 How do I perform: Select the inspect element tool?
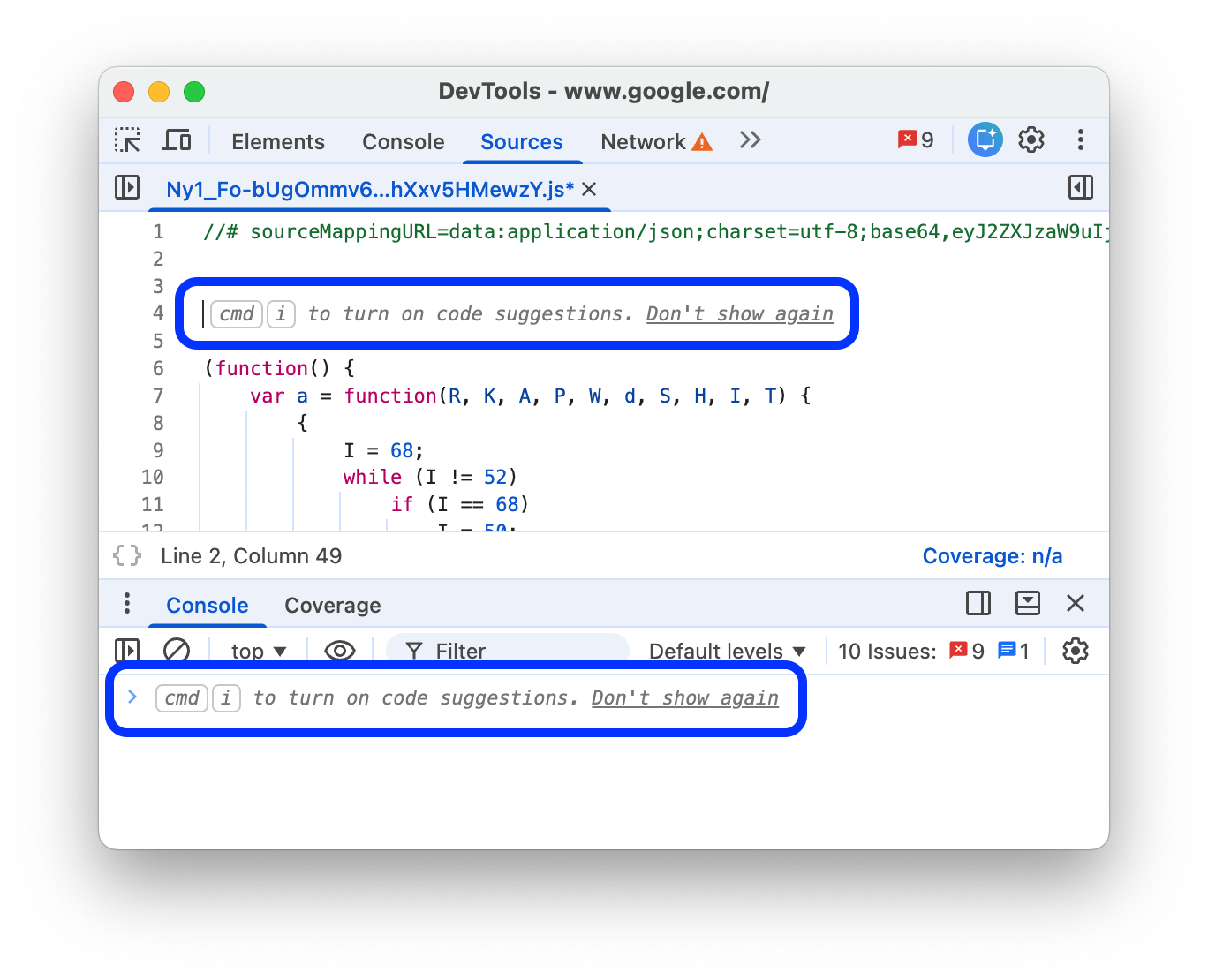click(127, 139)
